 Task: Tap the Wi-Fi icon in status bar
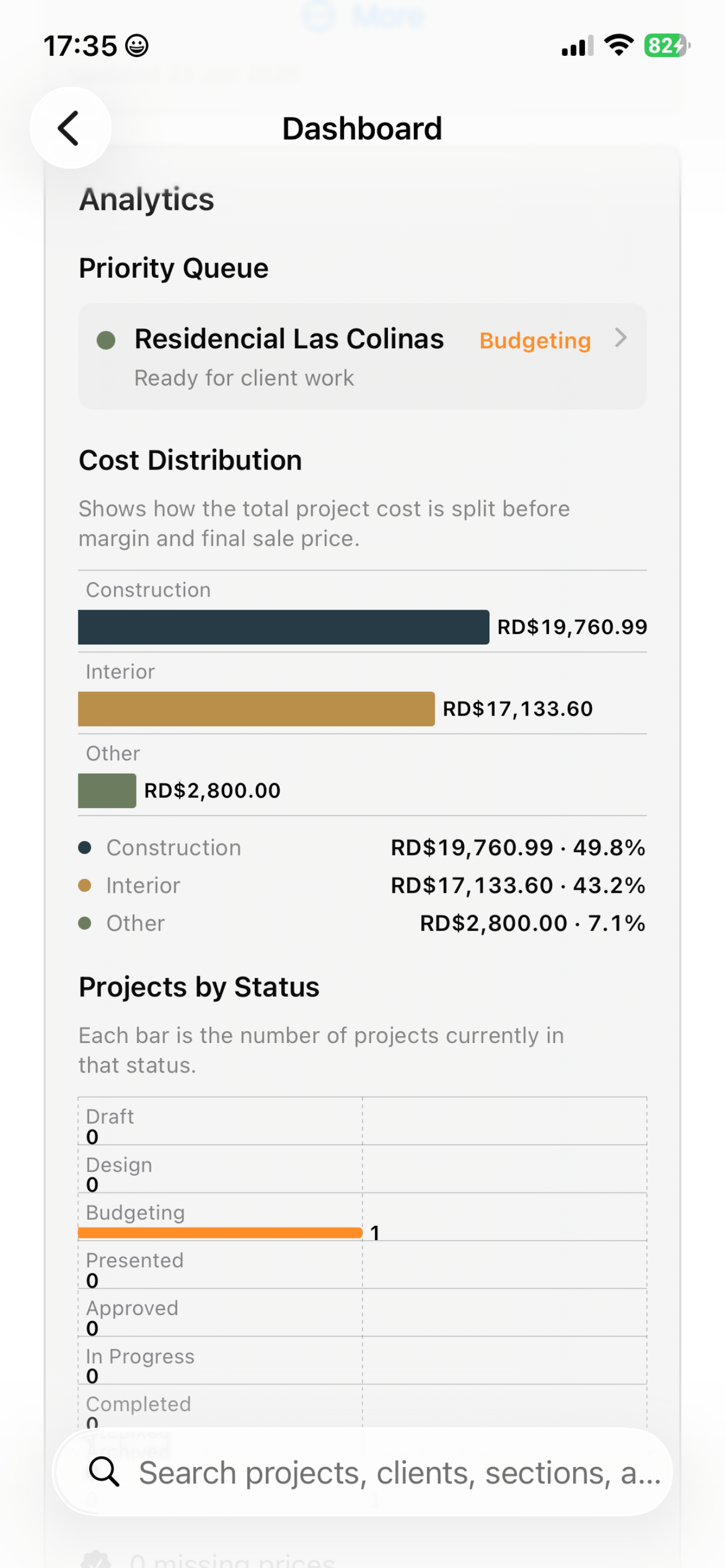(618, 45)
